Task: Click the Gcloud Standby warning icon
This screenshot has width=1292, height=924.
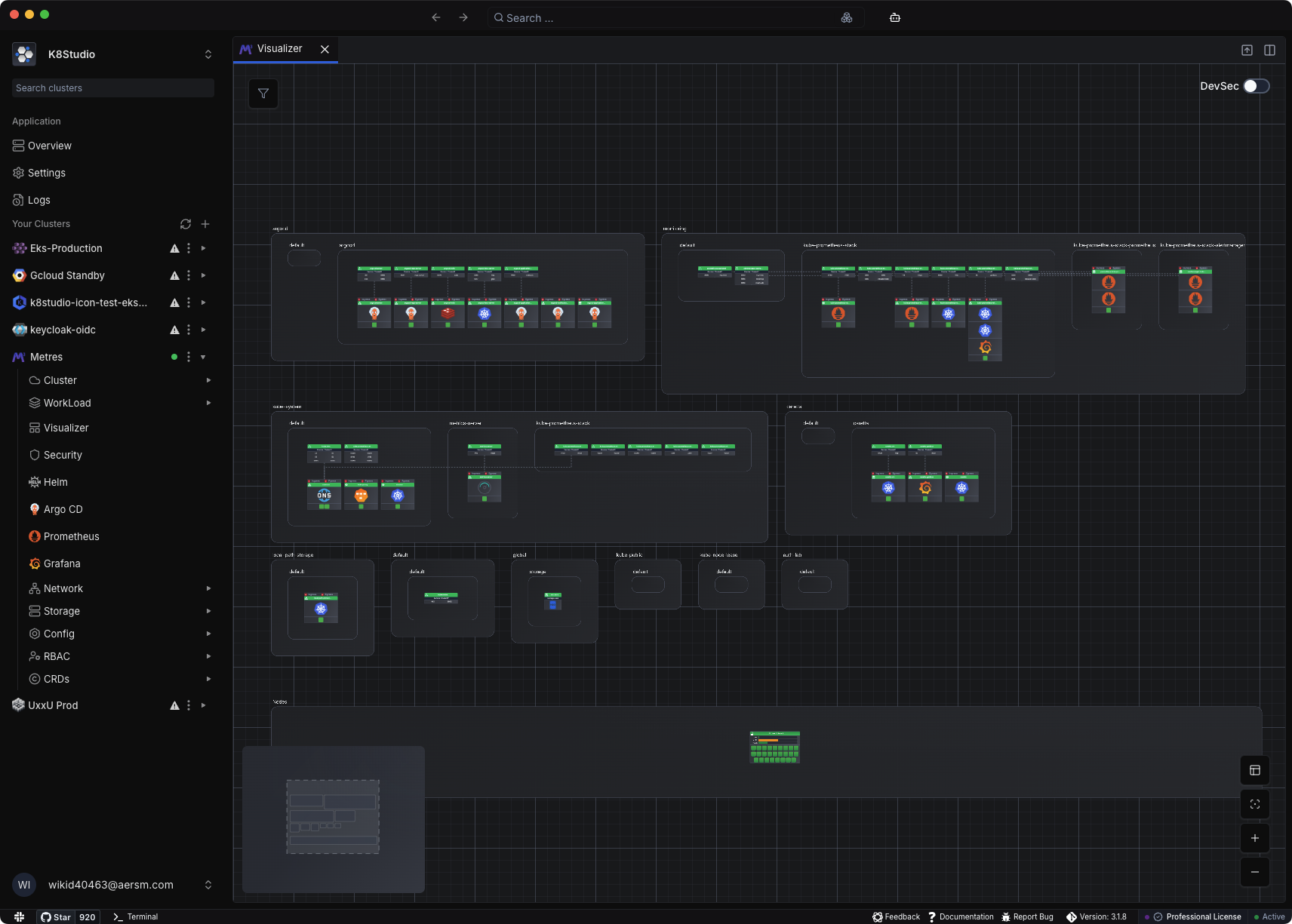Action: (174, 275)
